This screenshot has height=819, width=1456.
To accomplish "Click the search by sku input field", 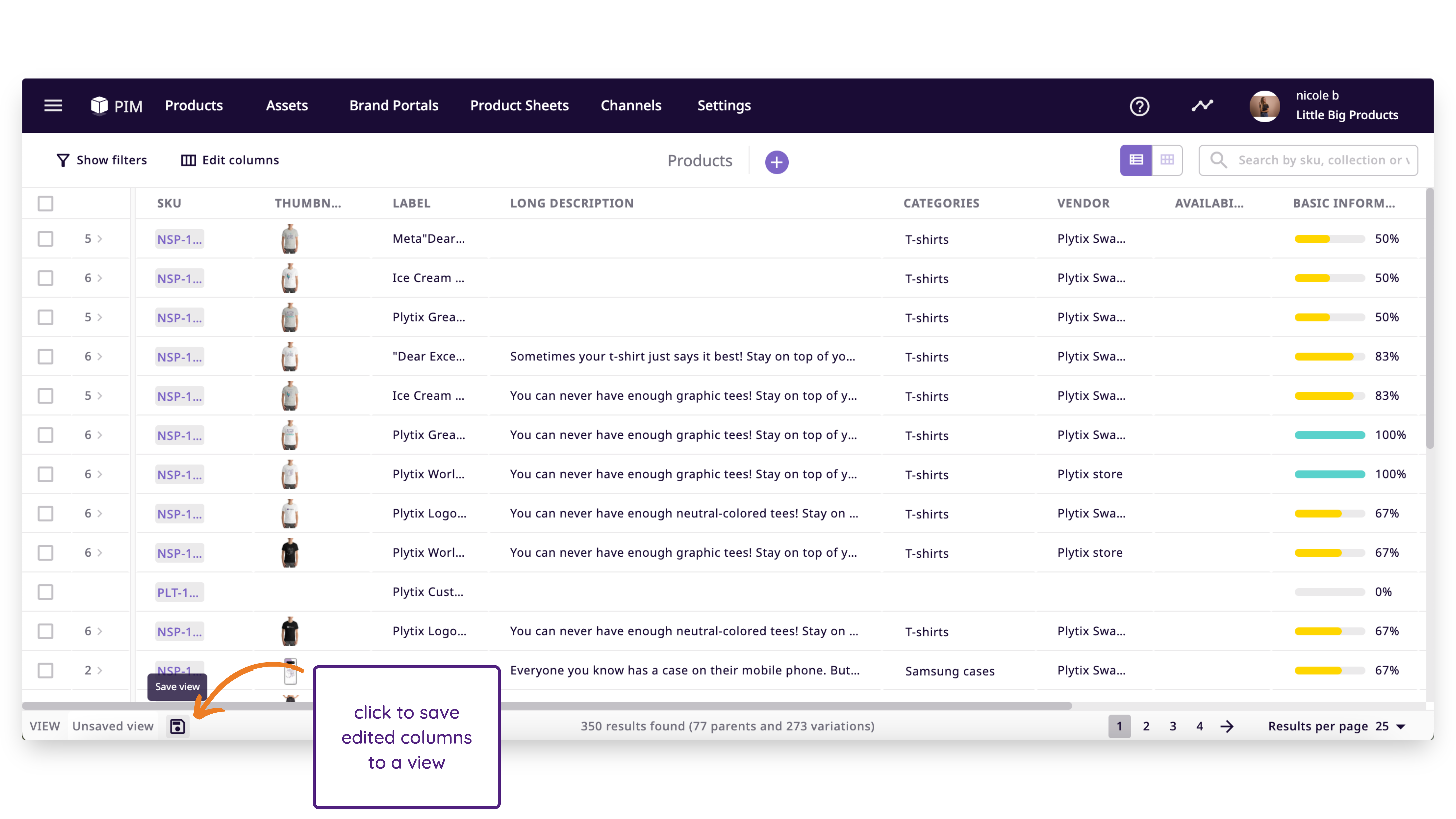I will 1308,161.
